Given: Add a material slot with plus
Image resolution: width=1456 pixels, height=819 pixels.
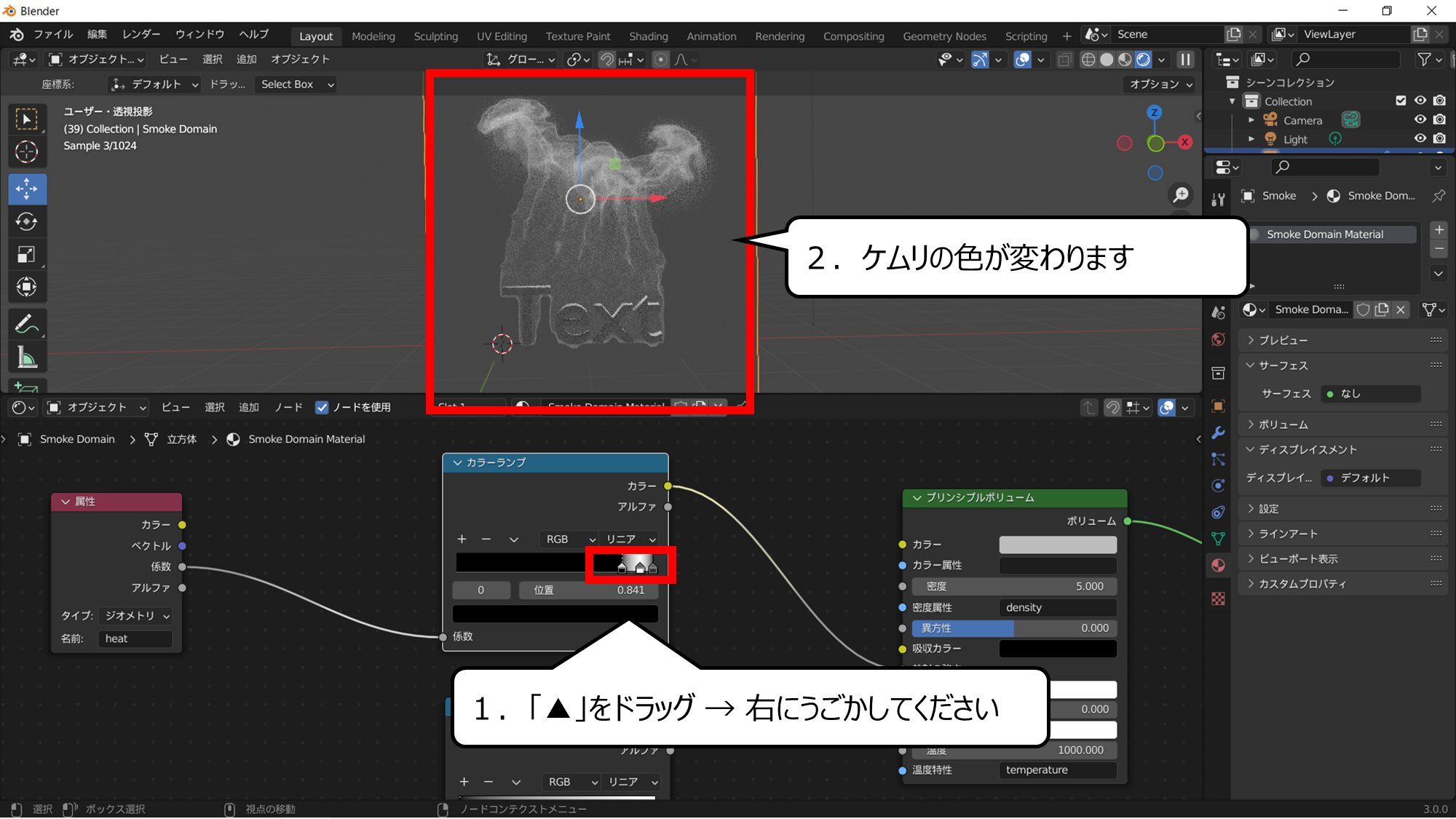Looking at the screenshot, I should (x=1439, y=230).
